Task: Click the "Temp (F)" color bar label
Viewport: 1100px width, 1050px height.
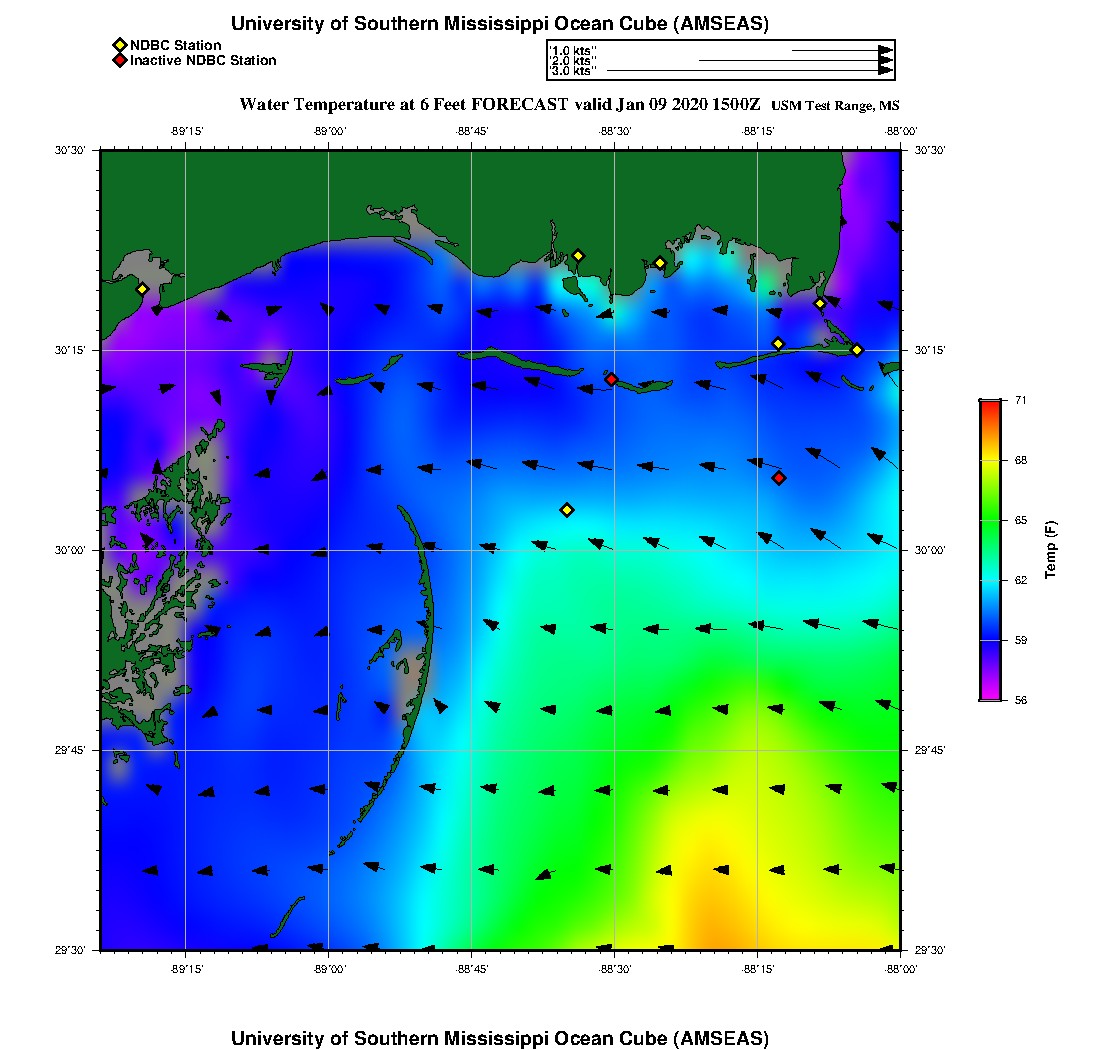Action: coord(1051,550)
